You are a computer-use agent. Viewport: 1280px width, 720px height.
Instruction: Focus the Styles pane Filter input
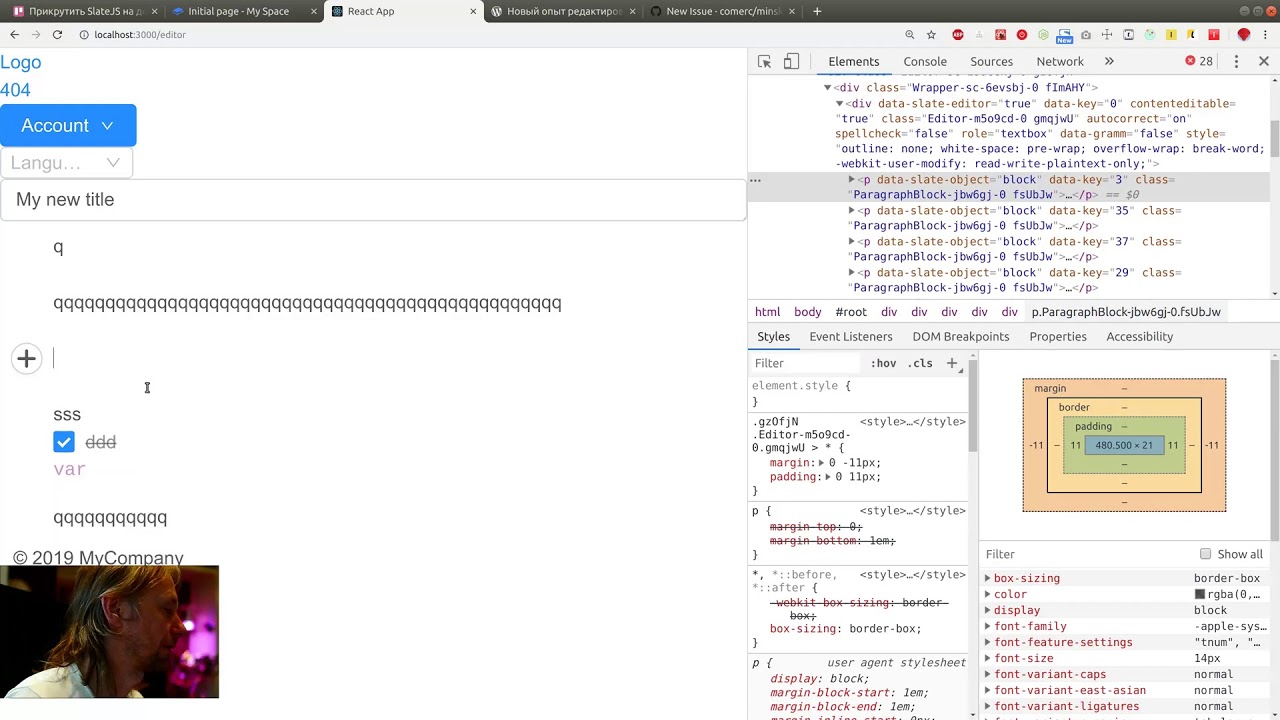point(805,363)
